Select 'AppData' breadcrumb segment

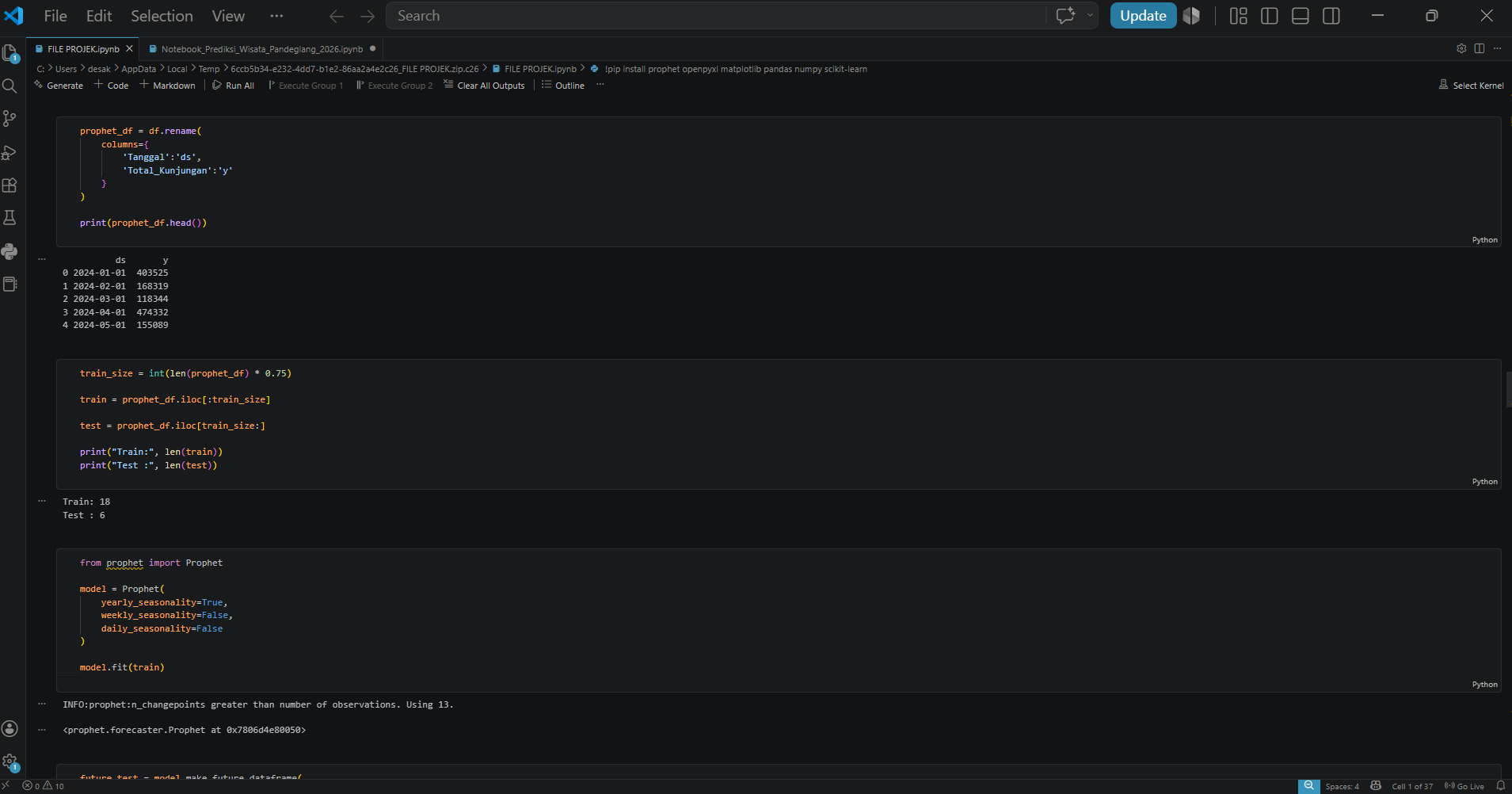pos(139,69)
